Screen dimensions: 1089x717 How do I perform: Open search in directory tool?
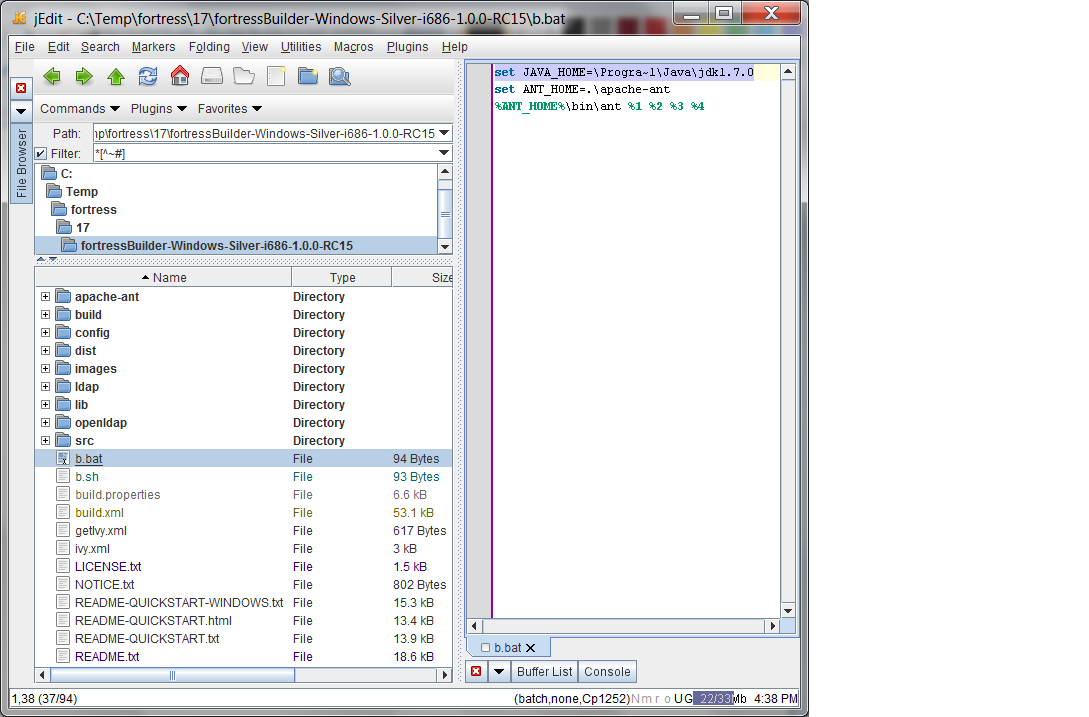339,76
